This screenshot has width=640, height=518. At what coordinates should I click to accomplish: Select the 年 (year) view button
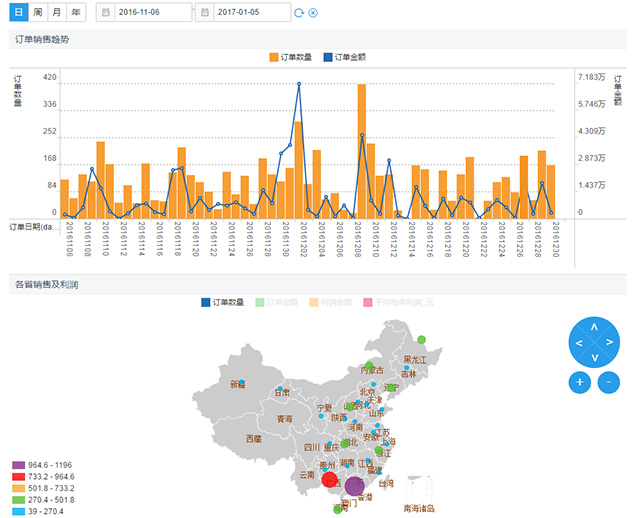[x=76, y=12]
